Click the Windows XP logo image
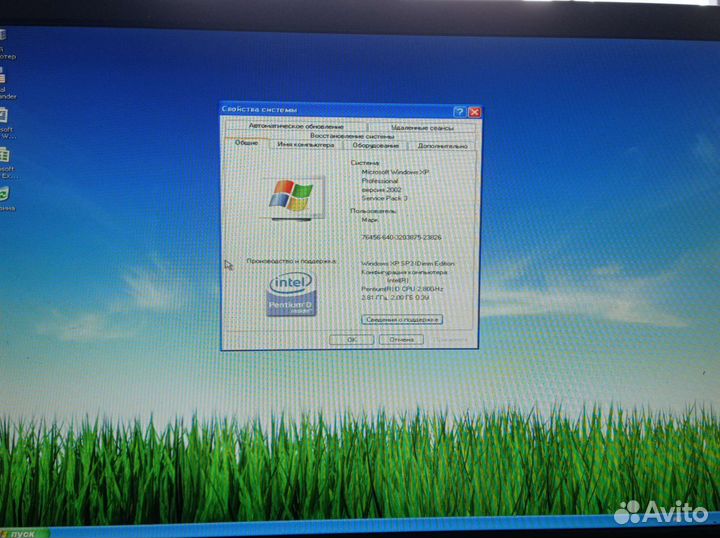This screenshot has width=720, height=538. click(291, 196)
